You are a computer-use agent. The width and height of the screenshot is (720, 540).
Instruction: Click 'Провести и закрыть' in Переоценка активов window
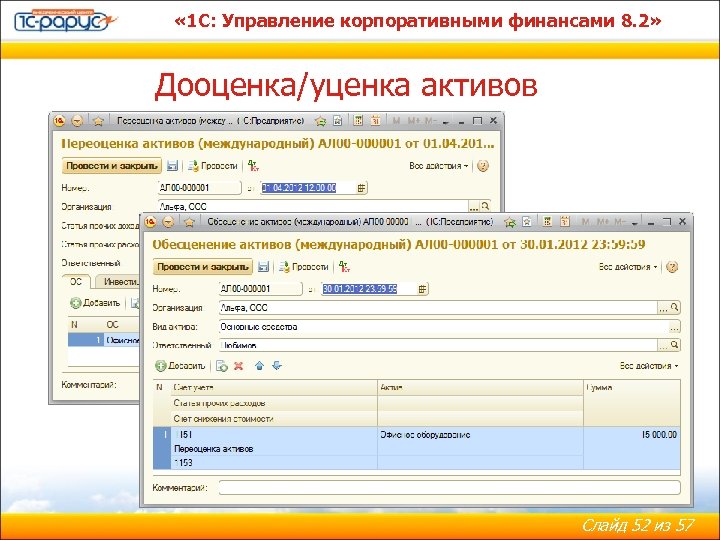tap(112, 166)
